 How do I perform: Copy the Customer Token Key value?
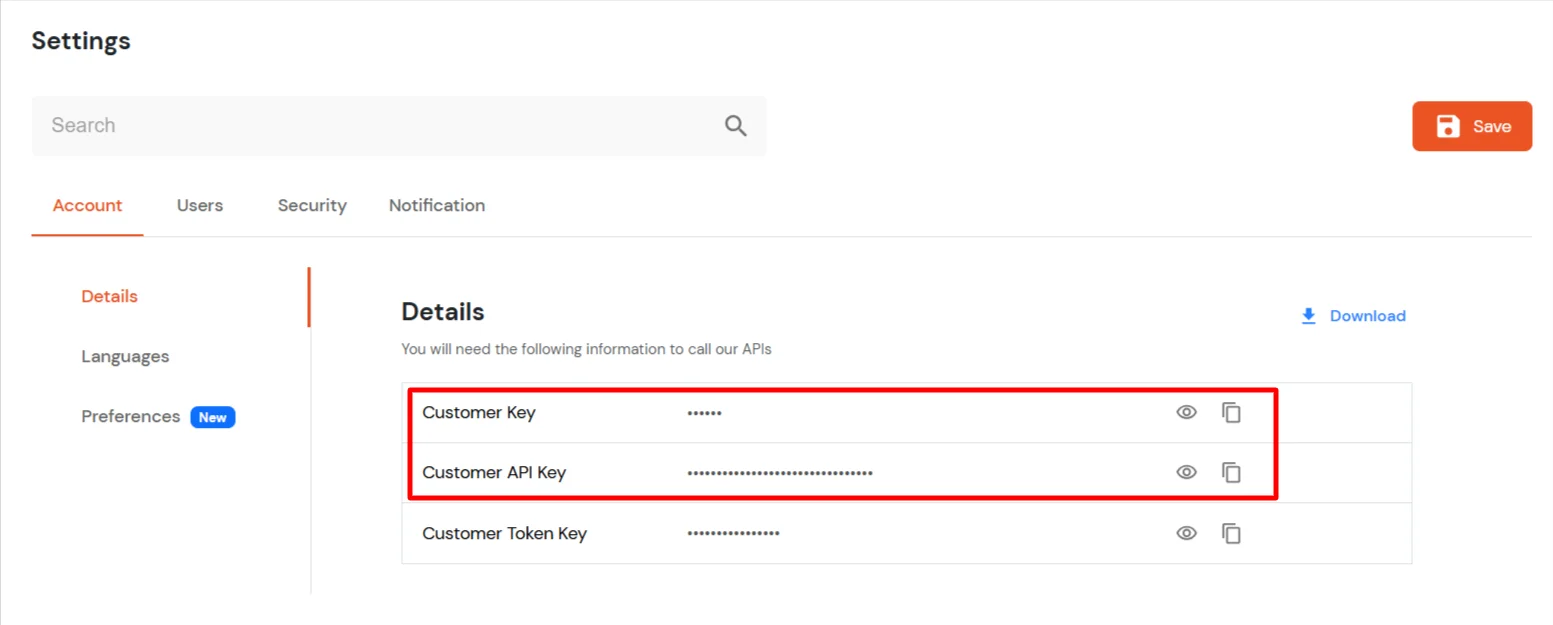coord(1231,533)
